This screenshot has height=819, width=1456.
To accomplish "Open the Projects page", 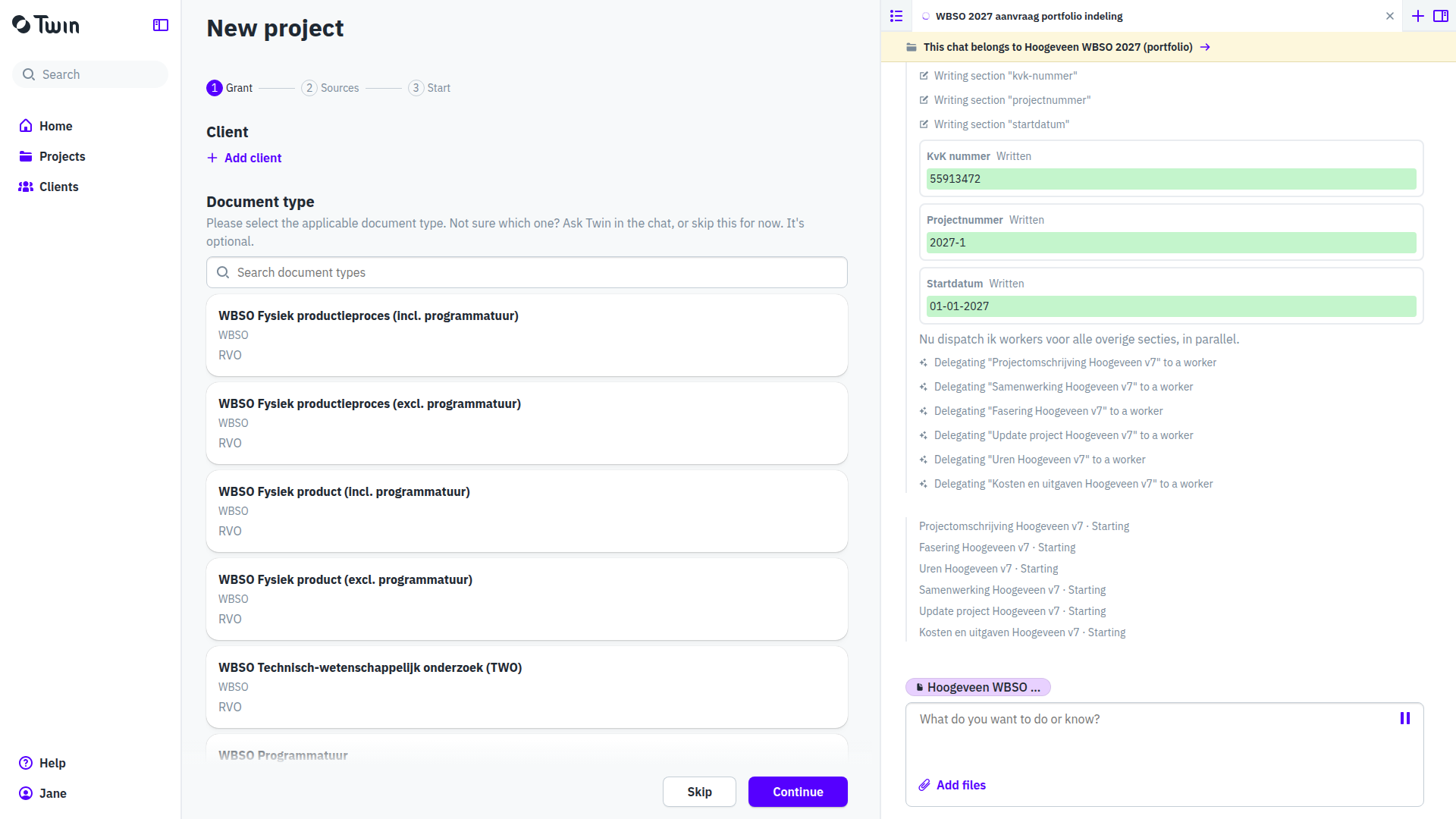I will tap(52, 156).
